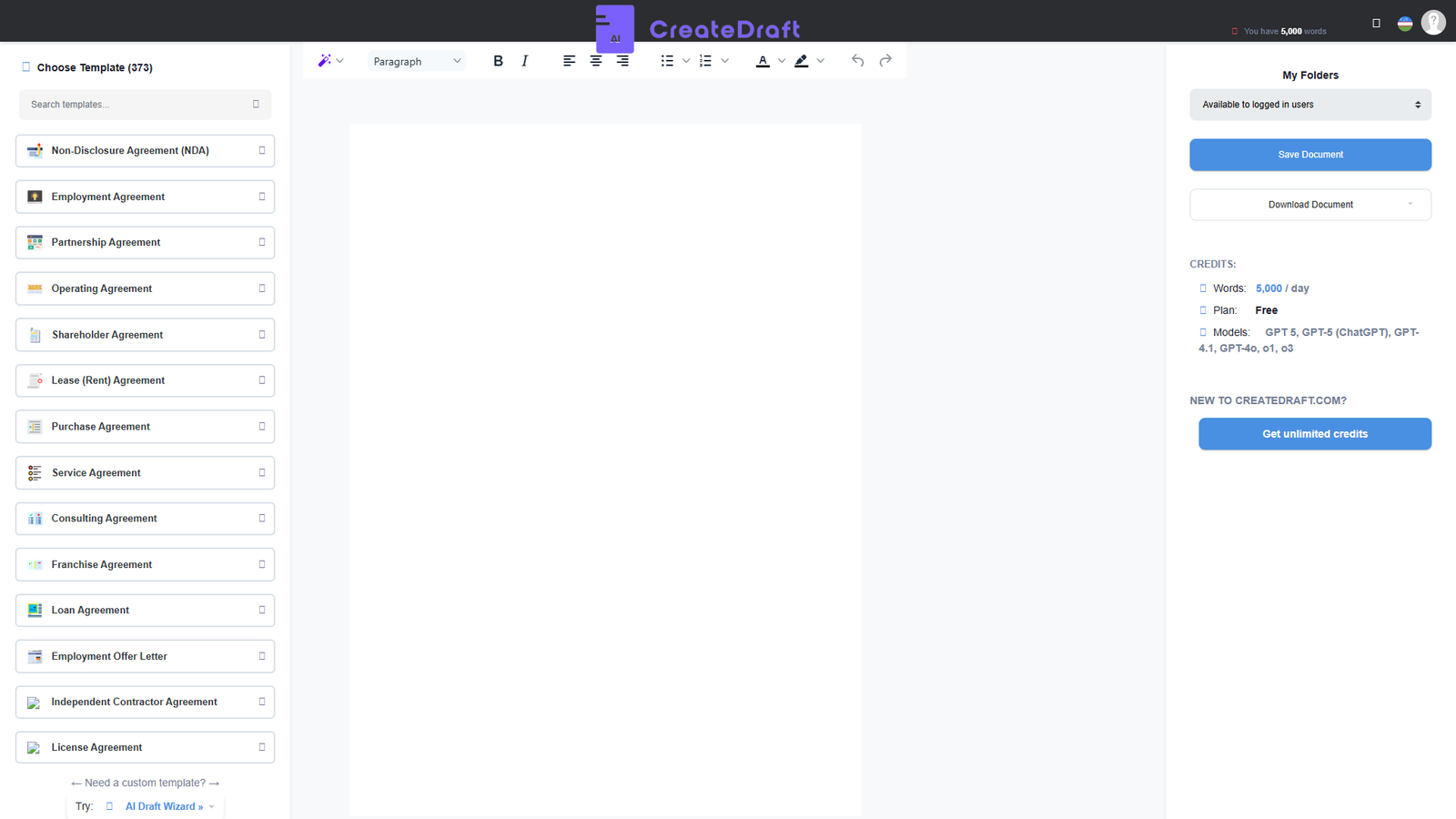Select the Operating Agreement template
The image size is (1456, 819).
145,288
